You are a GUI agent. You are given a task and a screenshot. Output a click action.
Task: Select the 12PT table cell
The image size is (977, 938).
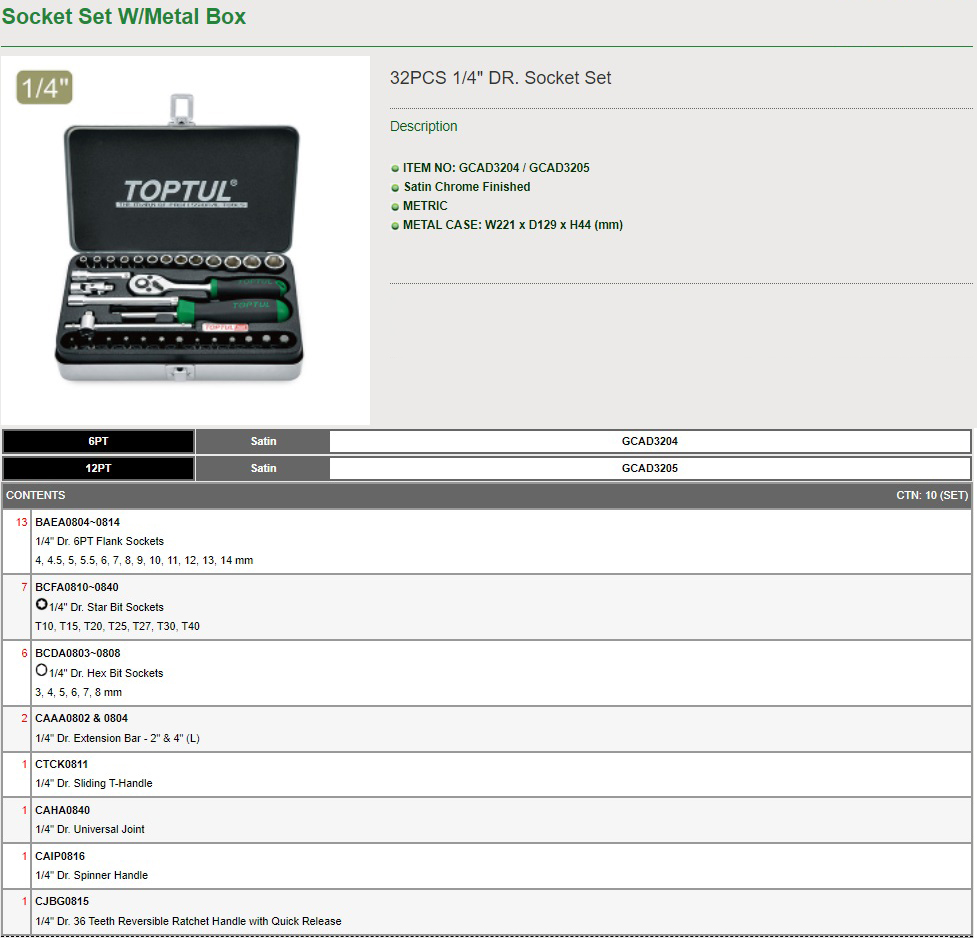click(98, 468)
